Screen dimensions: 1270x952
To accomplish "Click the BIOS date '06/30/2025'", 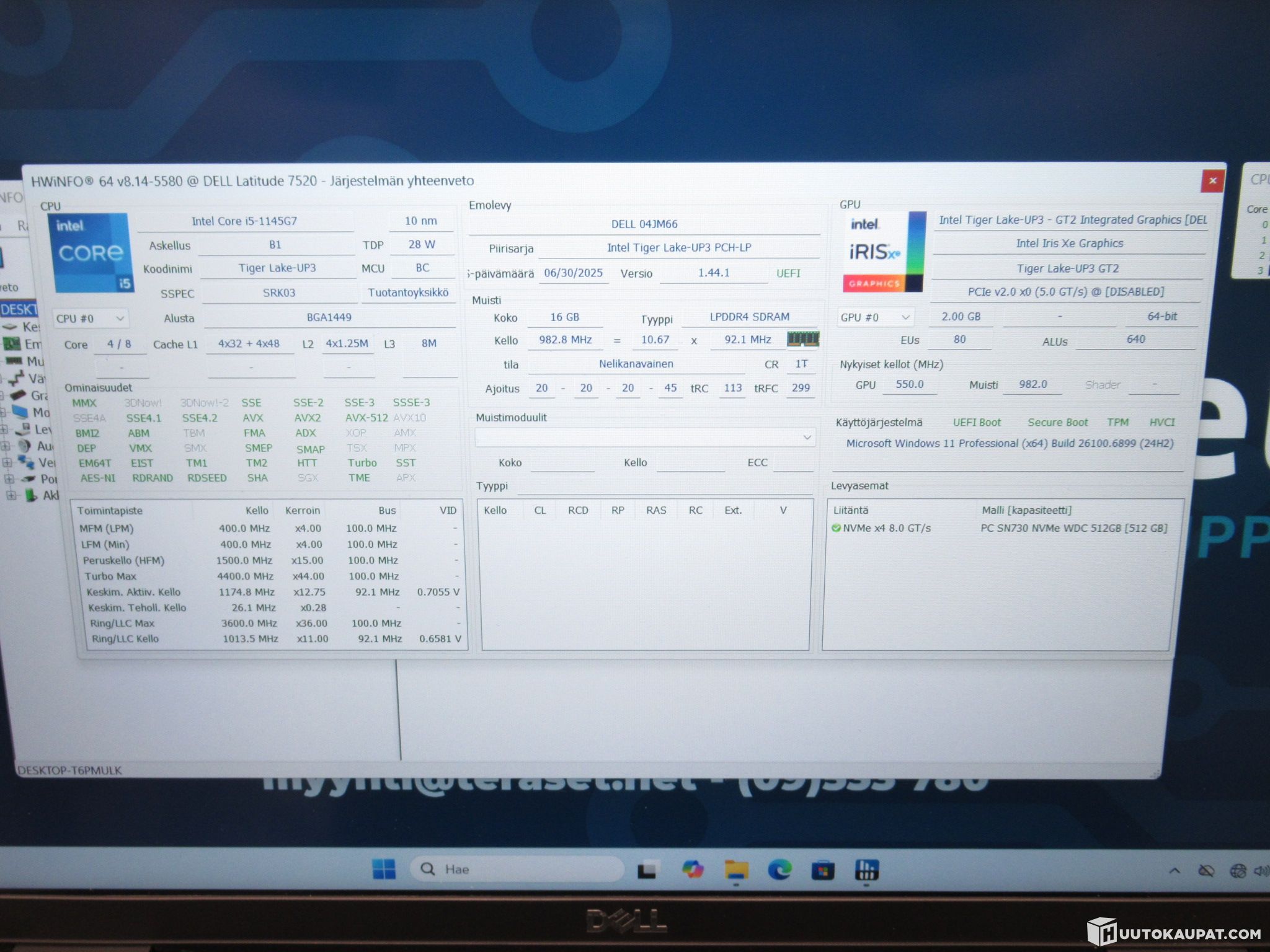I will click(574, 273).
